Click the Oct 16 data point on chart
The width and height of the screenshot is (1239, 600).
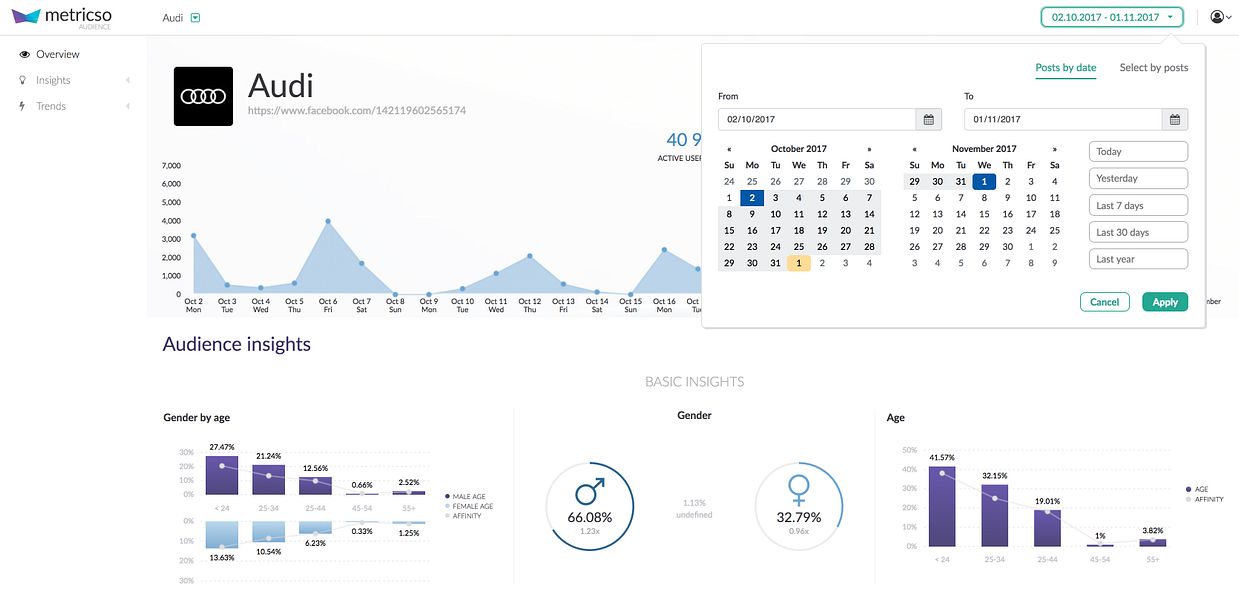(664, 250)
